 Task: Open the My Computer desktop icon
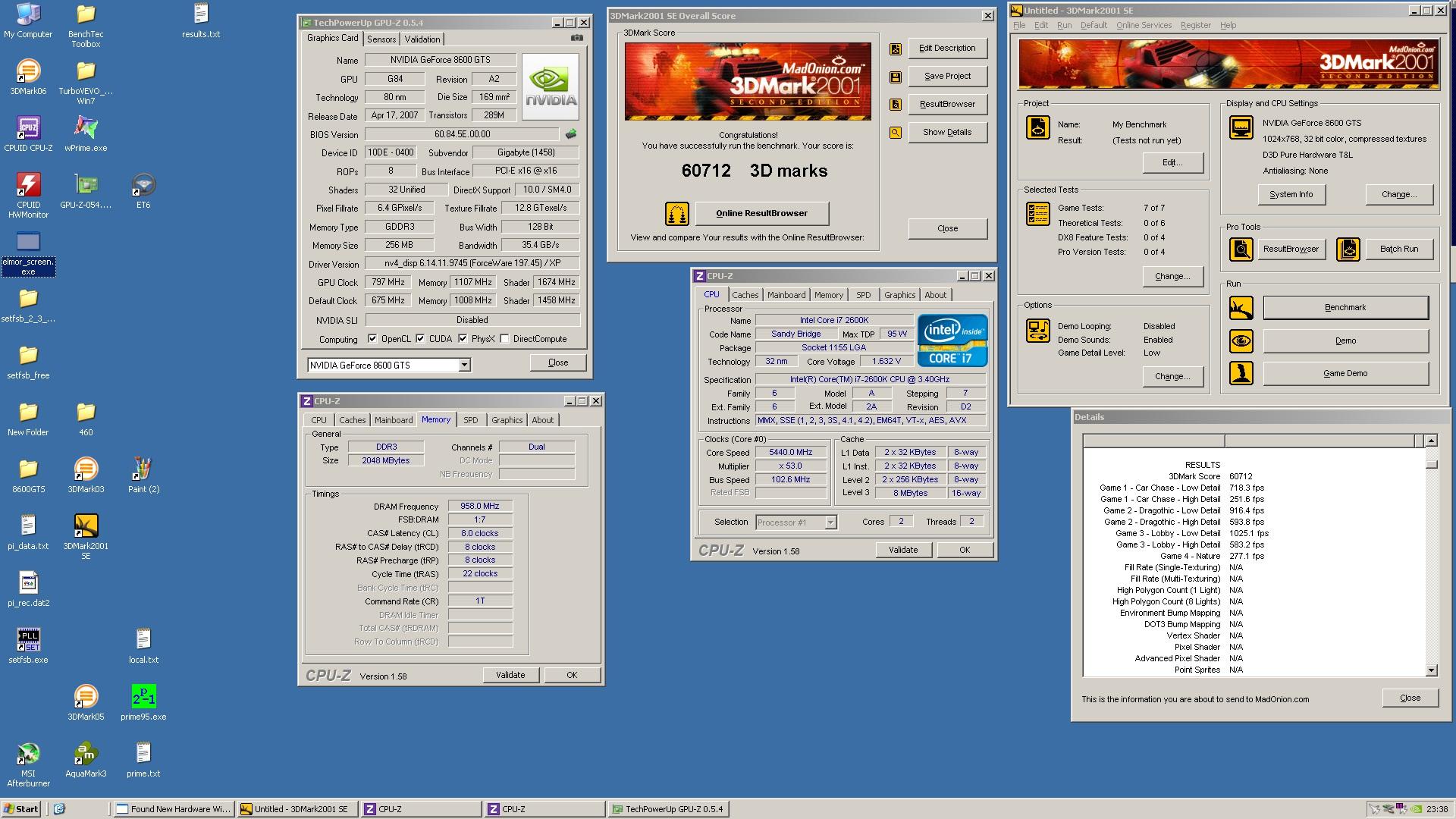point(28,20)
